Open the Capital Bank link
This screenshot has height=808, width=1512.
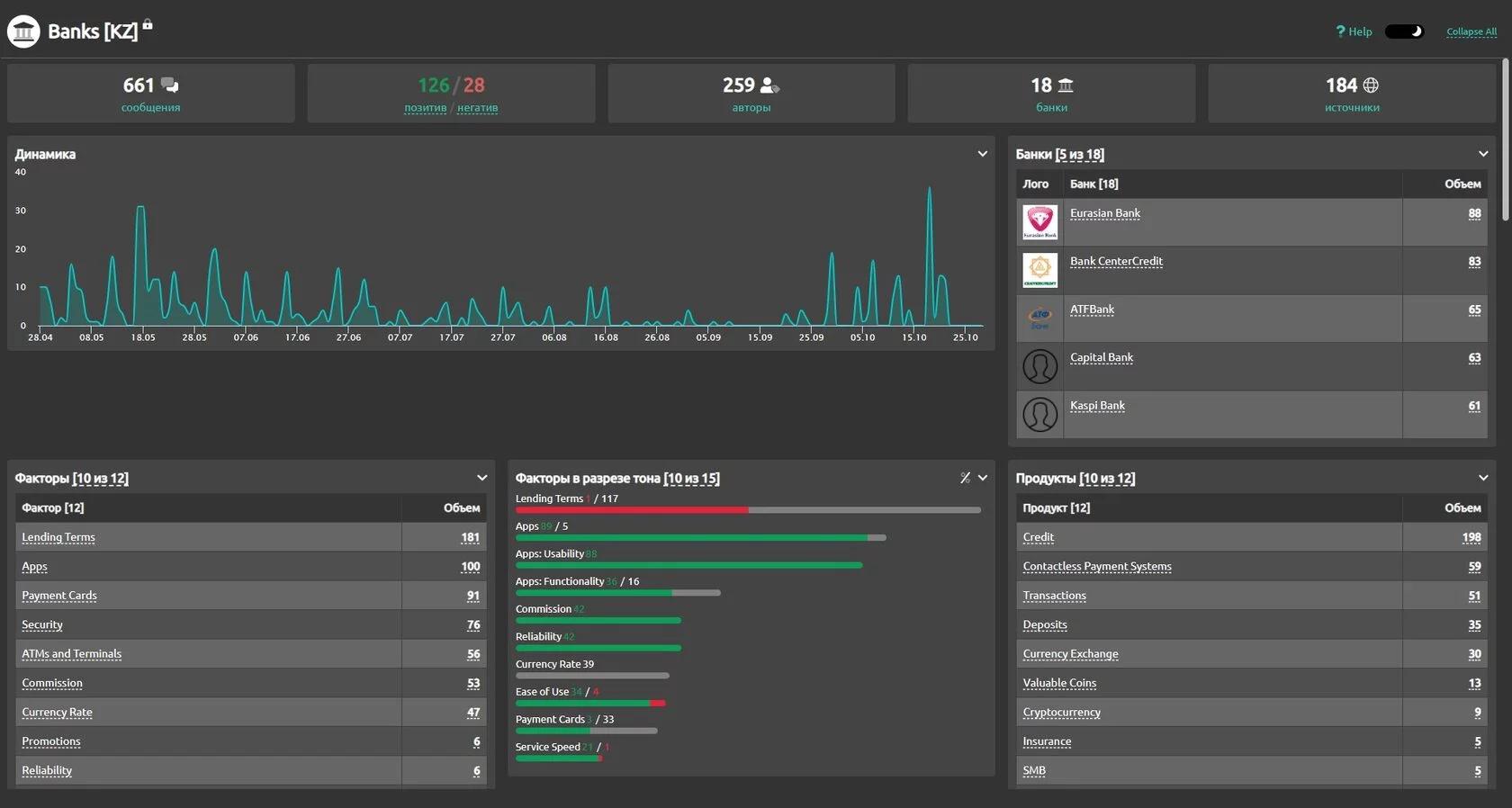(x=1102, y=357)
